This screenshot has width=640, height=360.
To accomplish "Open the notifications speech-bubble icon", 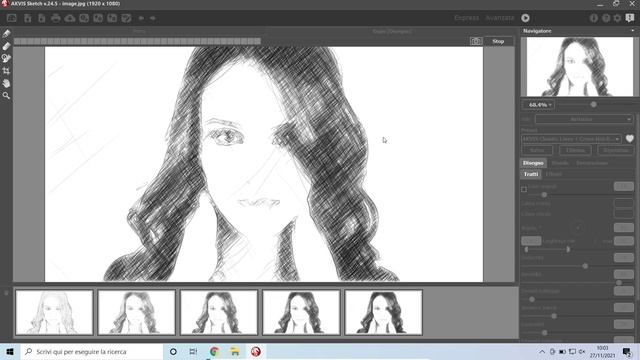I will [630, 18].
